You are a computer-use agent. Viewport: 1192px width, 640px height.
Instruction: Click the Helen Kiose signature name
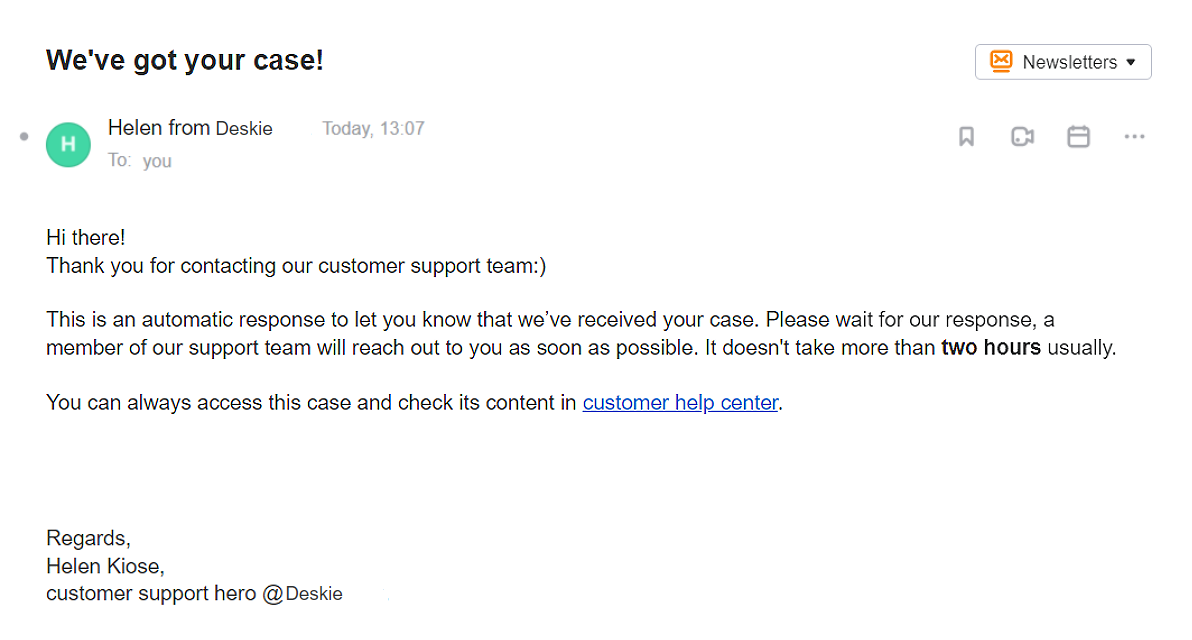(105, 566)
